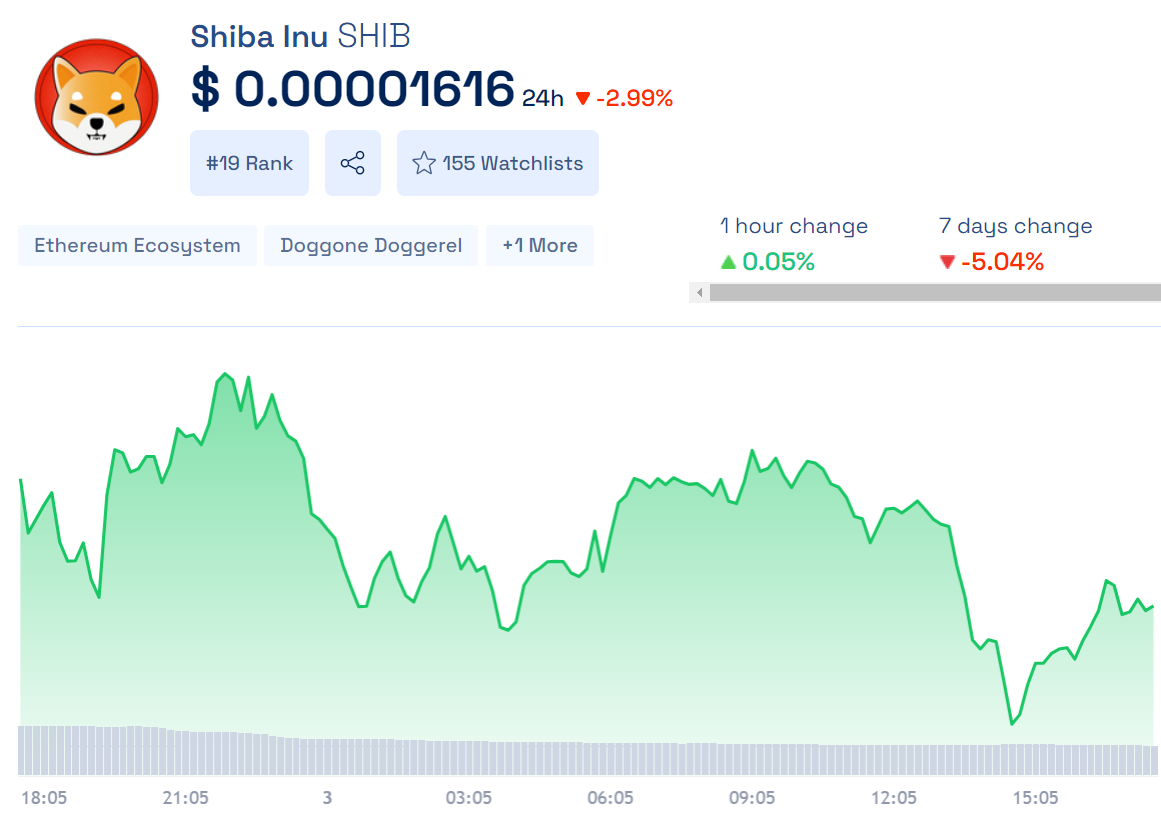
Task: Click the Shiba Inu SHIB title
Action: [301, 36]
